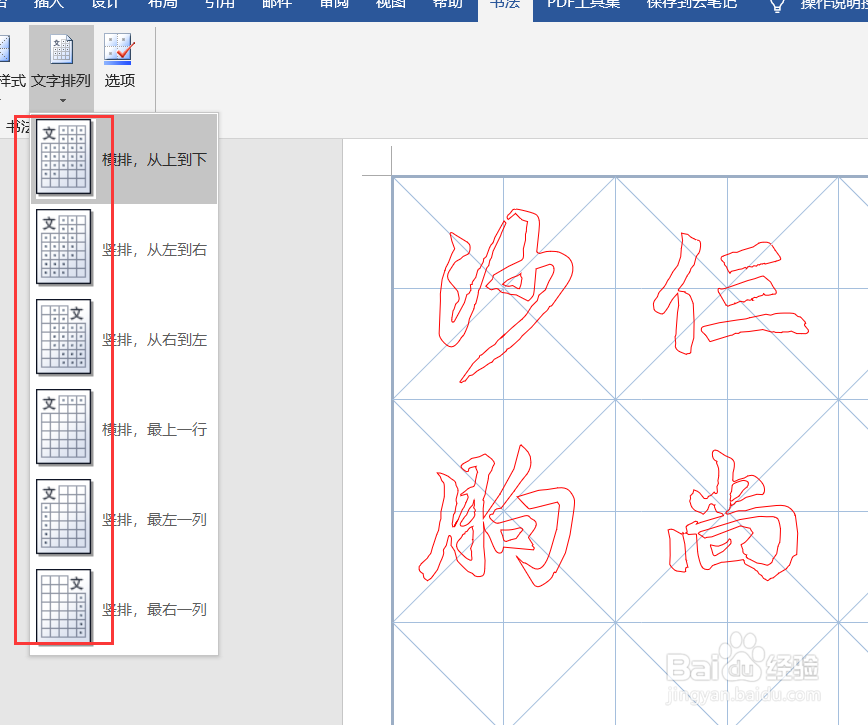Screen dimensions: 868x725
Task: Select the 横排，最上一行 layout thumbnail
Action: (x=64, y=428)
